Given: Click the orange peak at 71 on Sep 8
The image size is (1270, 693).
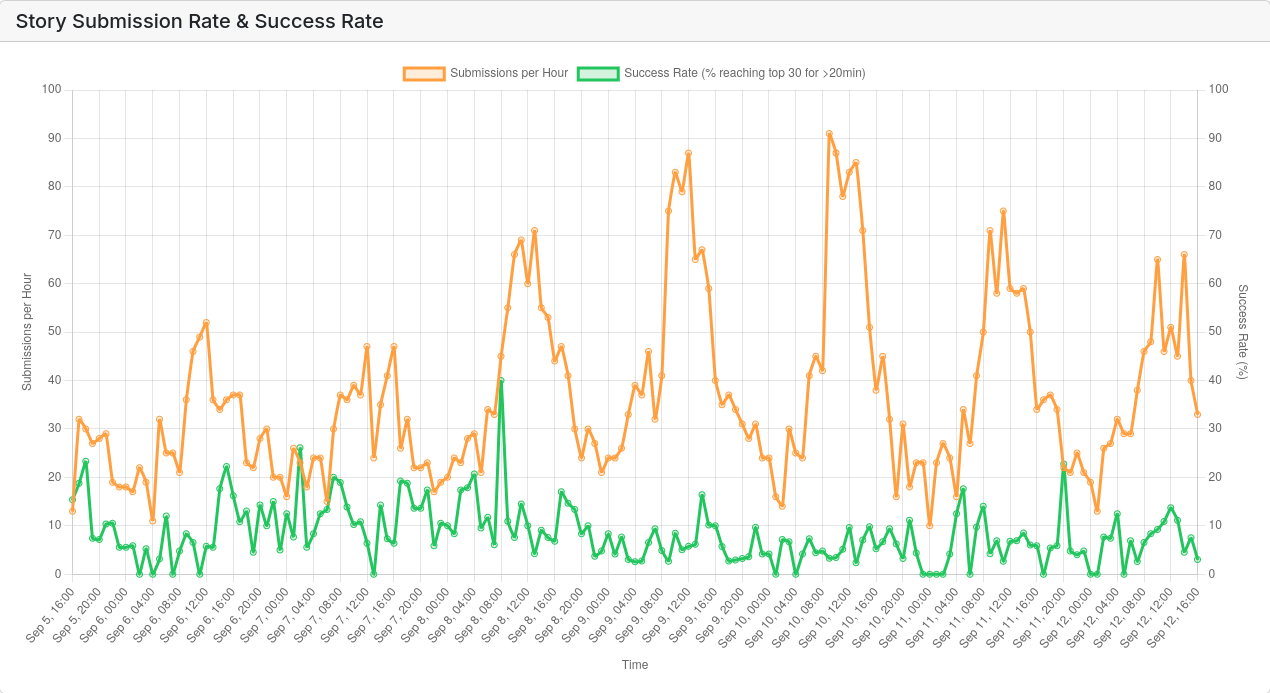Looking at the screenshot, I should tap(534, 231).
